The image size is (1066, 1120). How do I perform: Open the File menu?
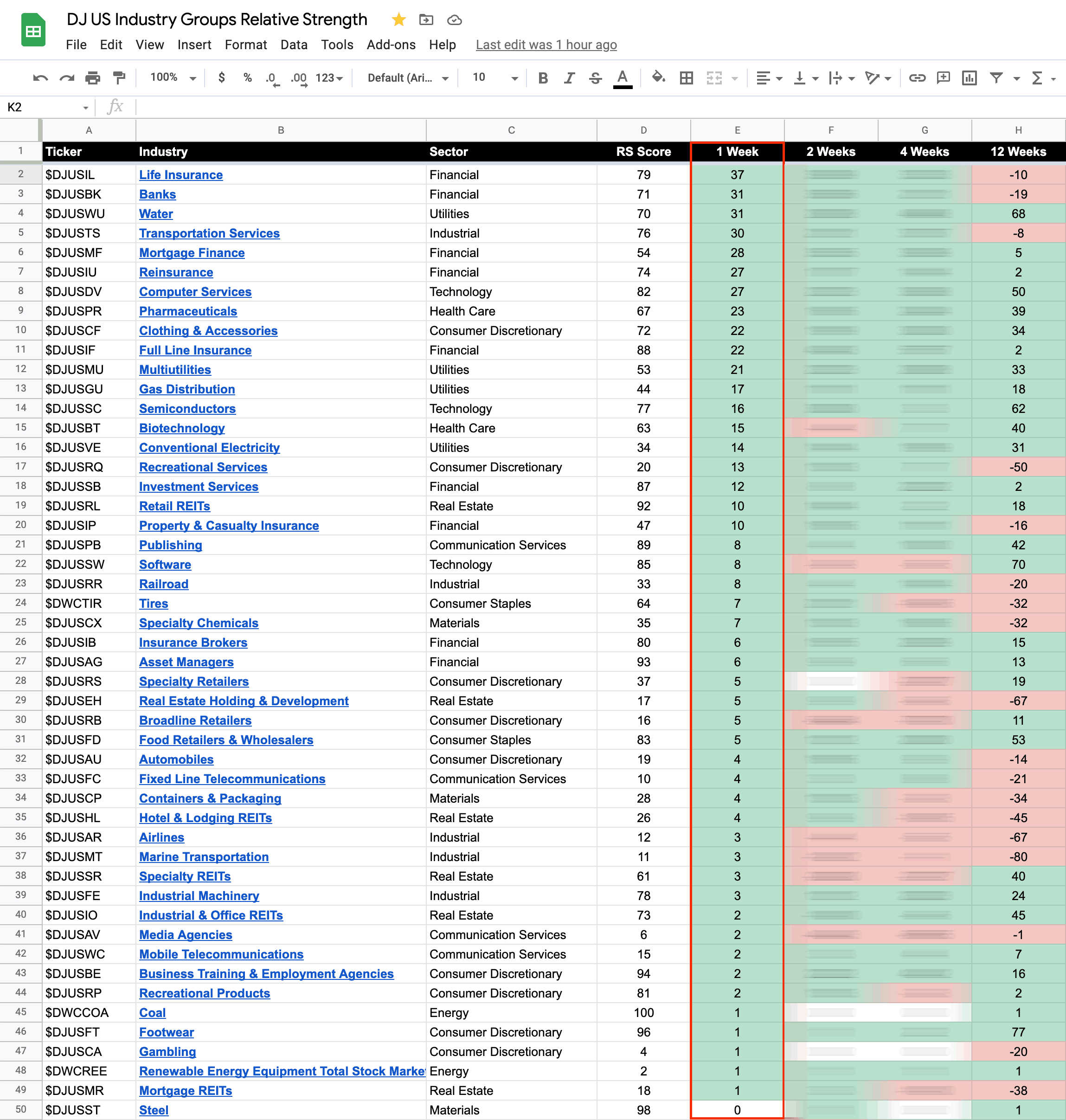click(76, 45)
